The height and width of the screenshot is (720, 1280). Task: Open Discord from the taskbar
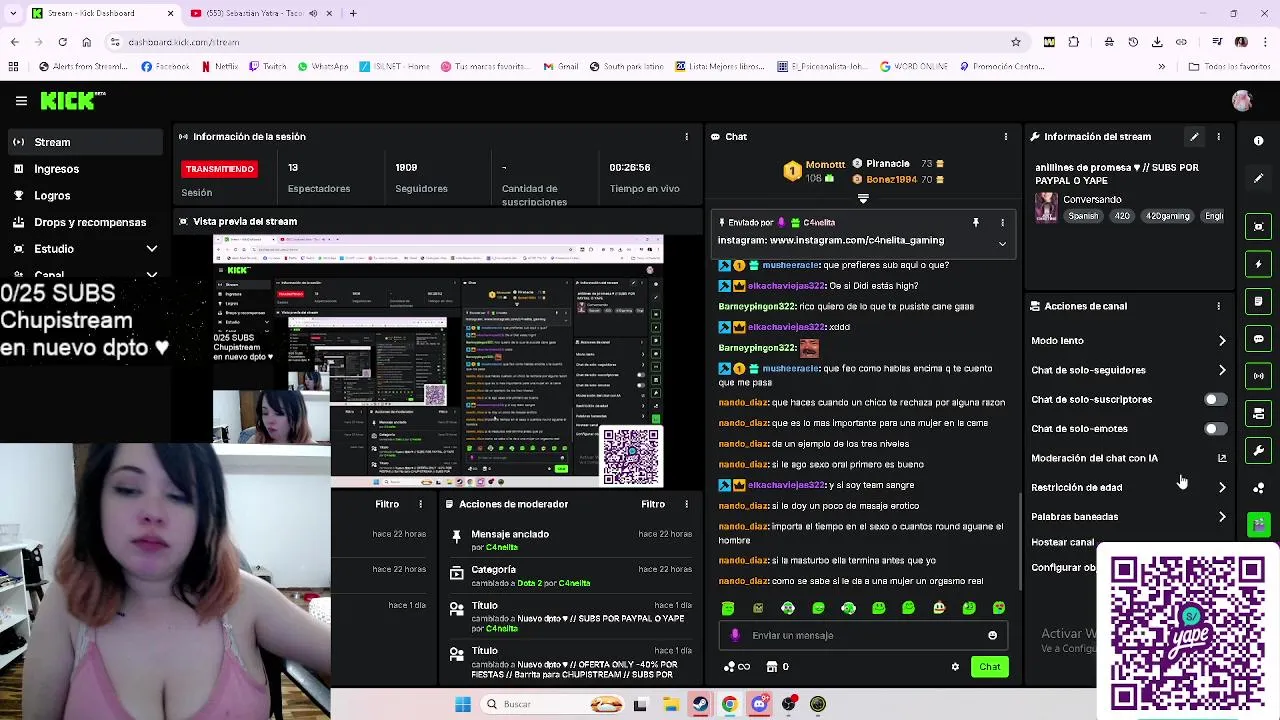point(759,704)
